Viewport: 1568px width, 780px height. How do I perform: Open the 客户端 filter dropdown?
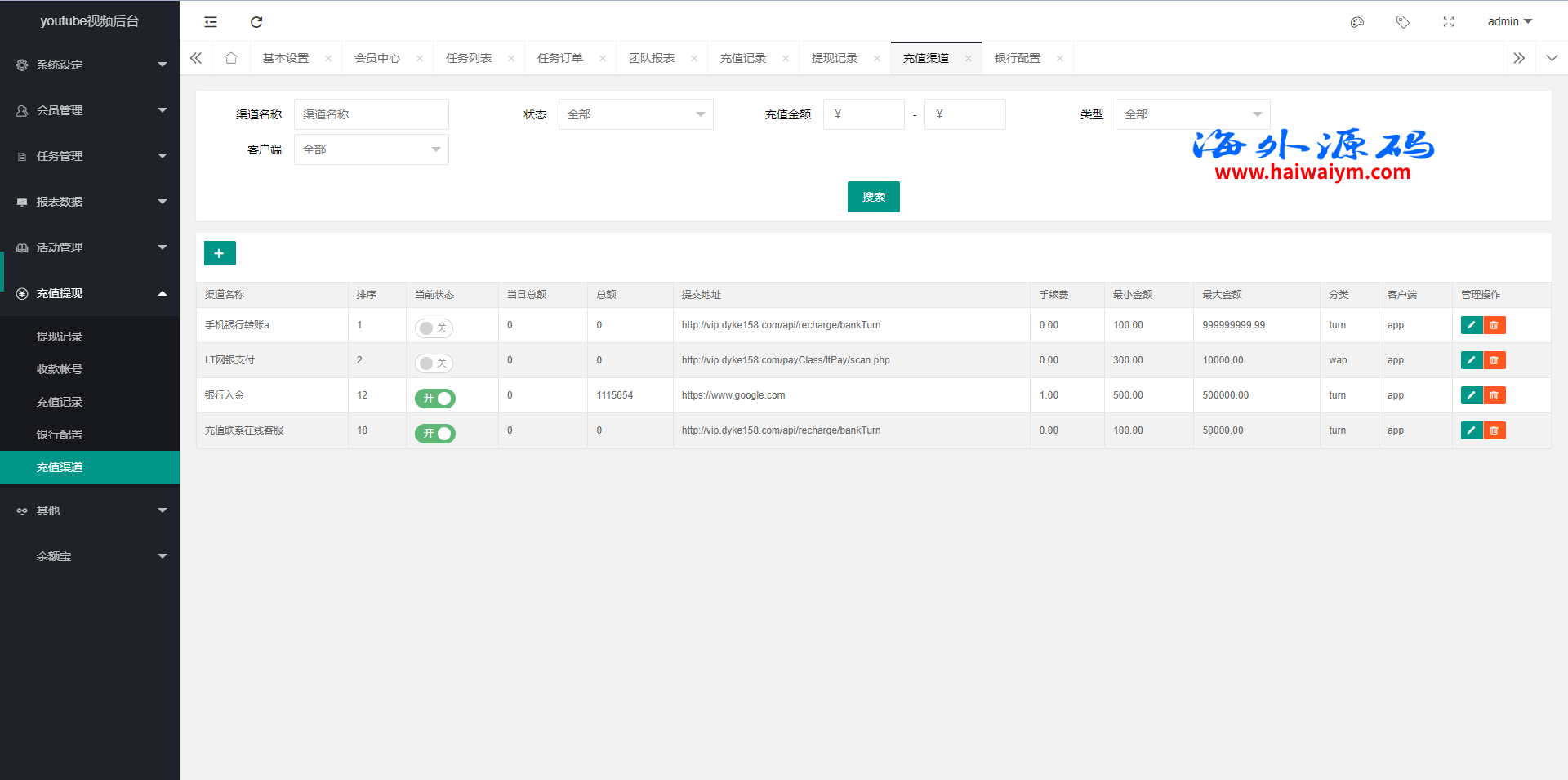371,149
